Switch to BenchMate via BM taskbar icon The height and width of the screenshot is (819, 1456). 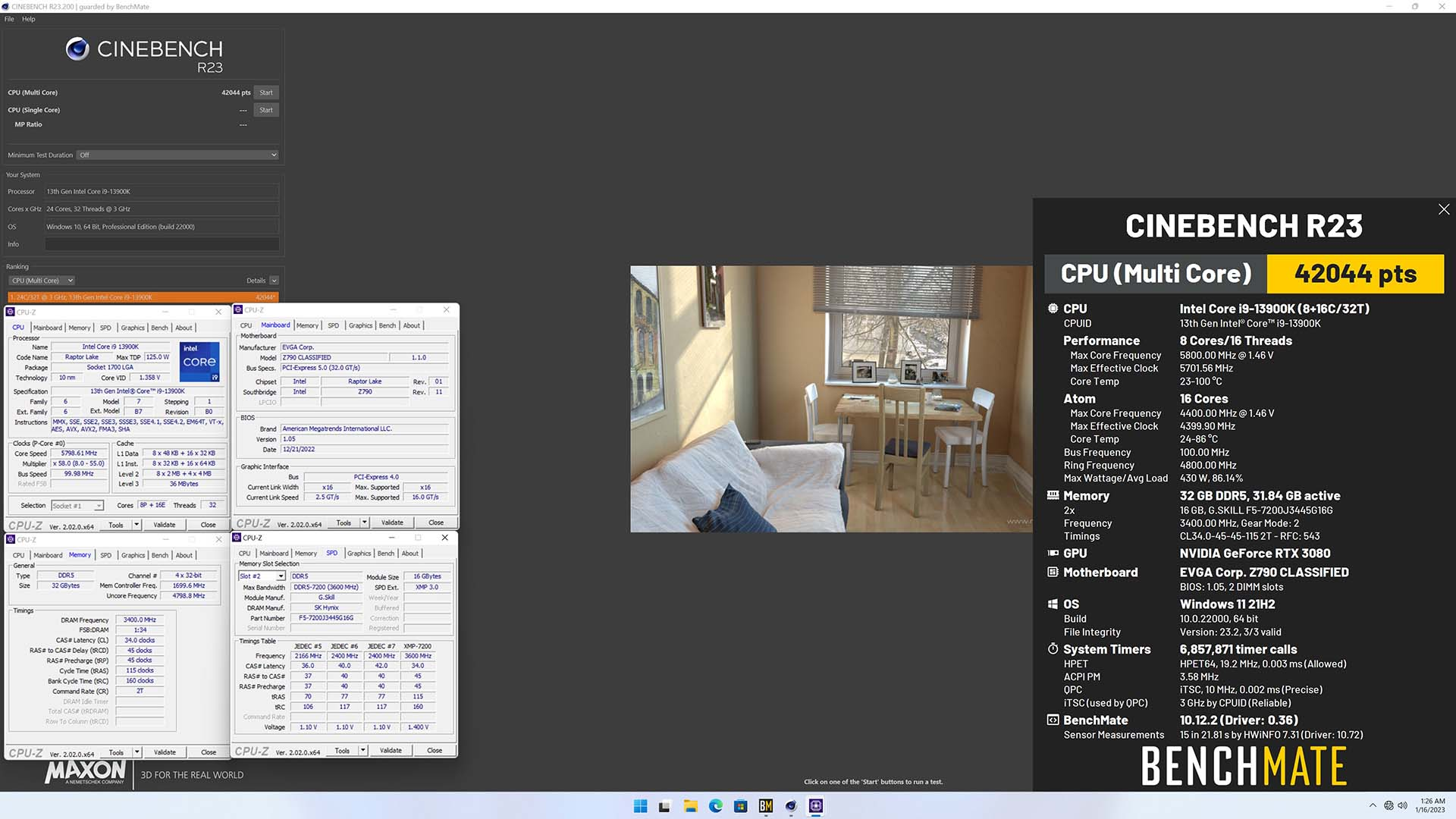(x=765, y=806)
